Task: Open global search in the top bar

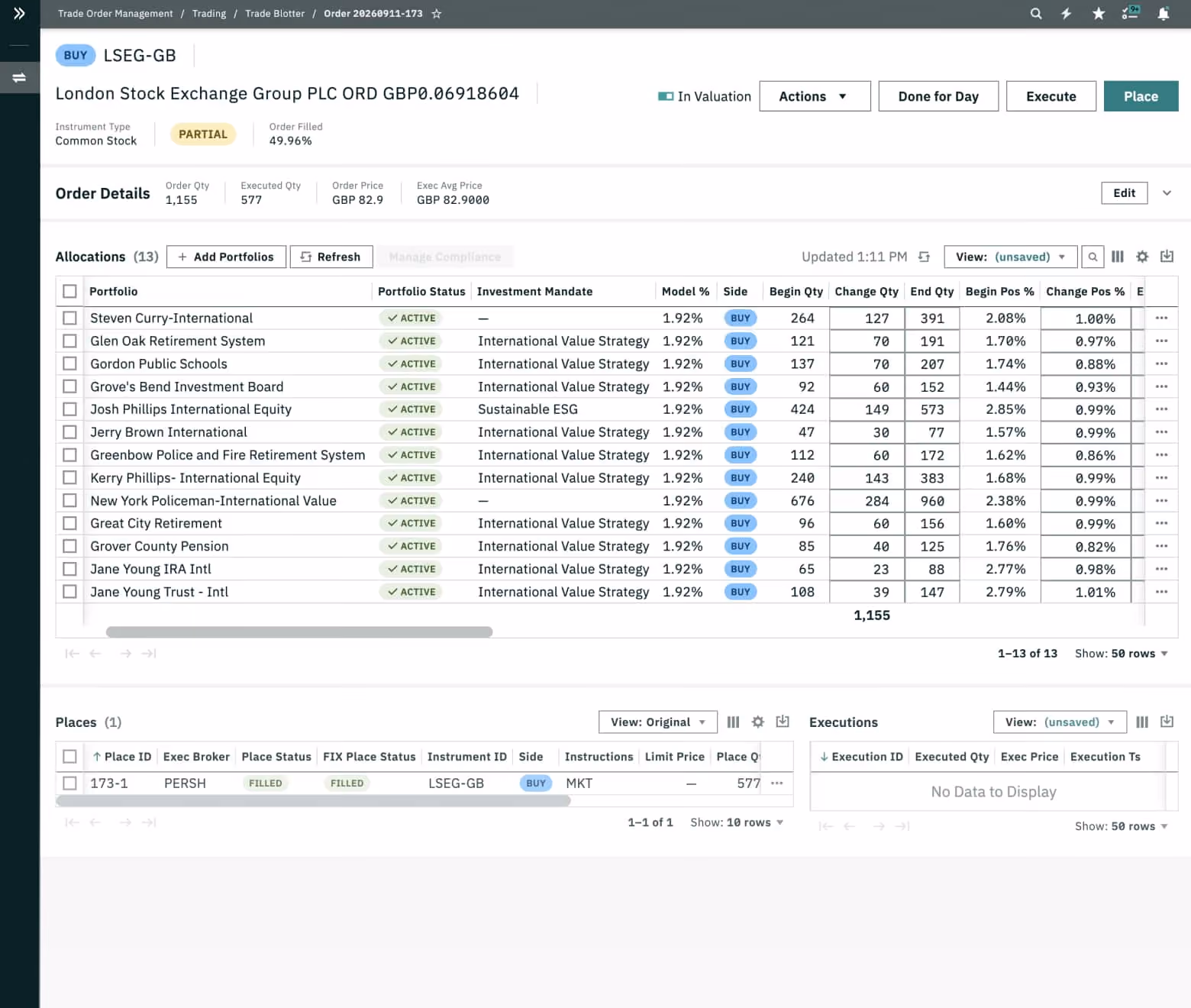Action: 1035,13
